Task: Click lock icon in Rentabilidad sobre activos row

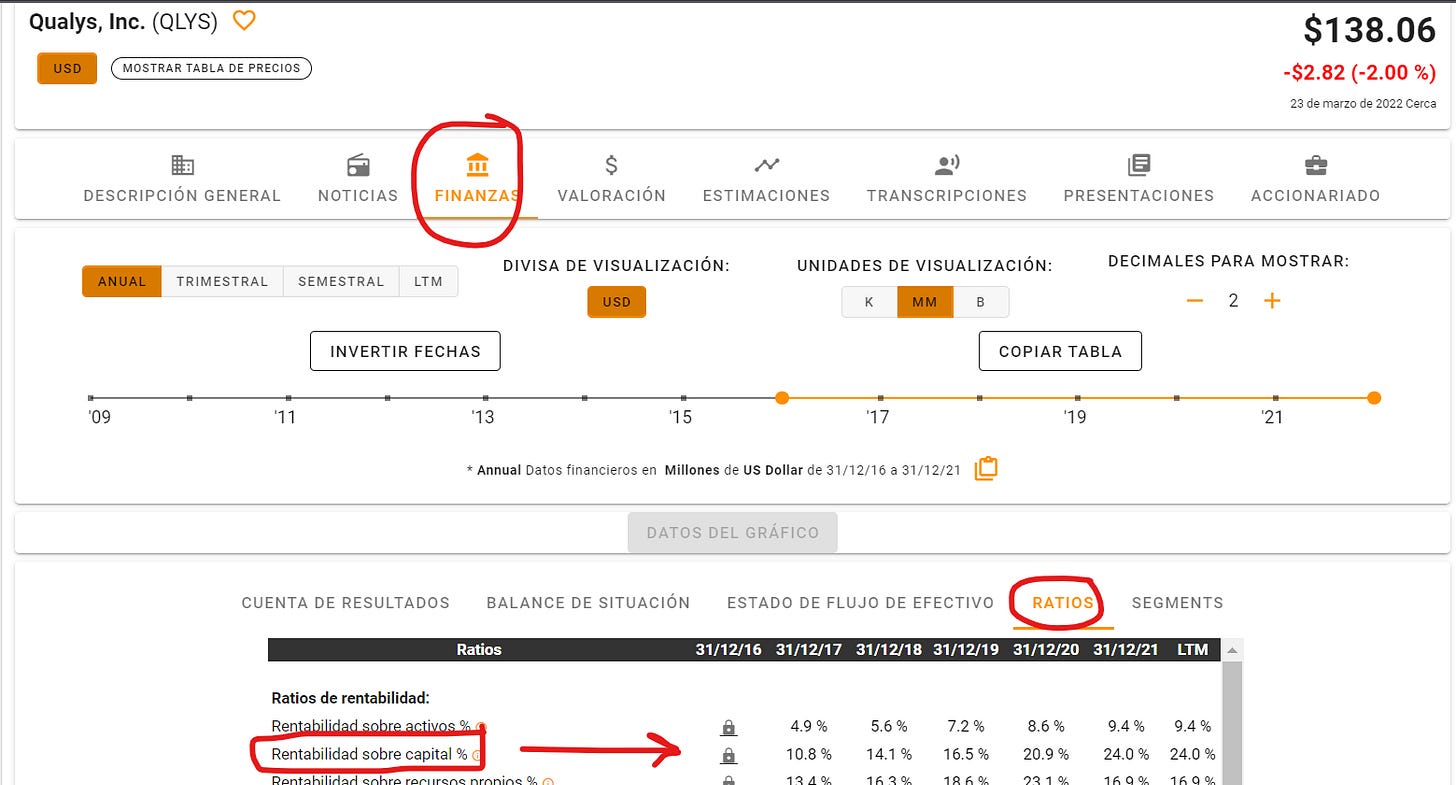Action: pos(728,727)
